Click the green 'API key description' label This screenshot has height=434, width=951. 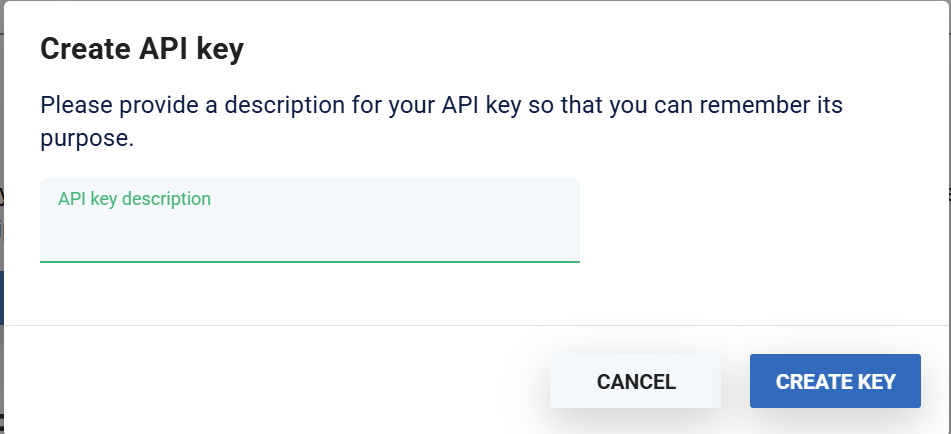(x=134, y=199)
